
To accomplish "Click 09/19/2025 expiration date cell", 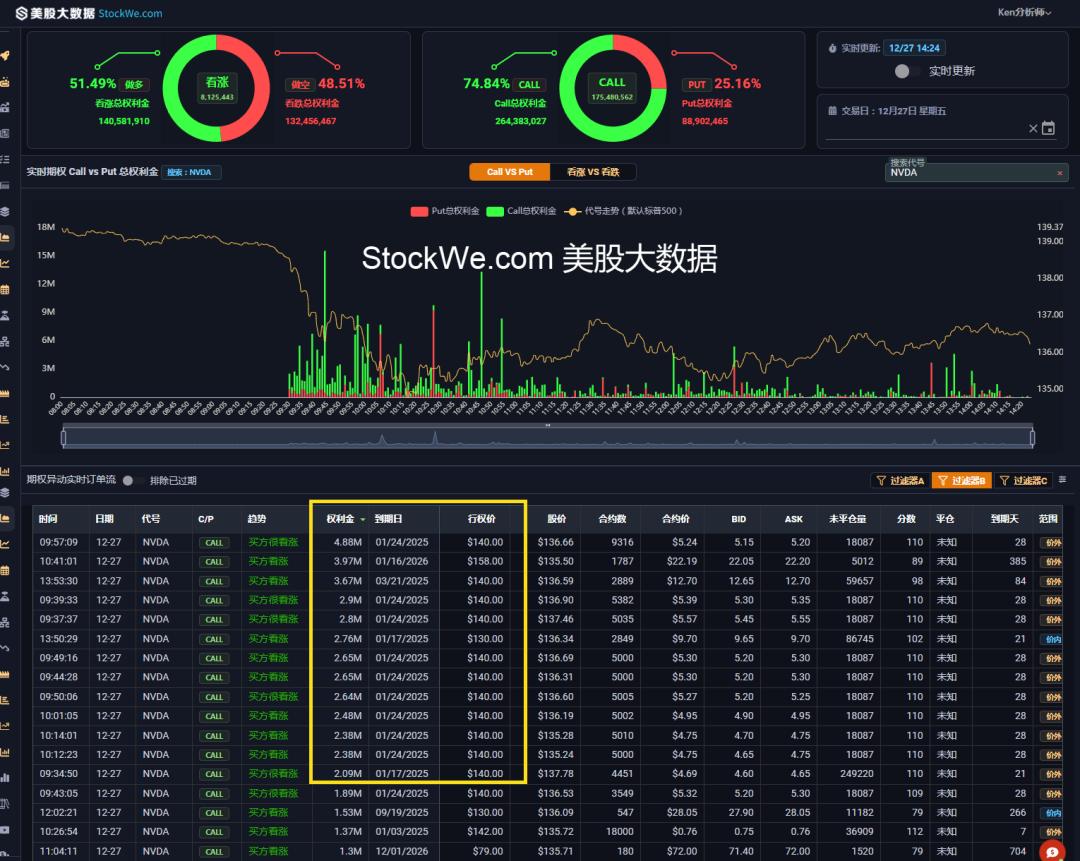I will pos(402,812).
